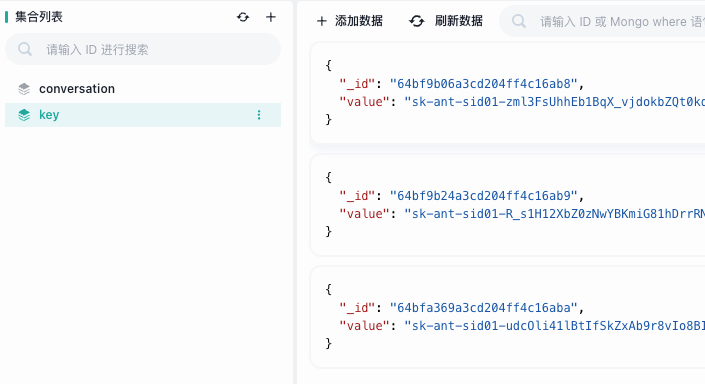Add a new collection with plus icon
Viewport: 705px width, 384px height.
pyautogui.click(x=271, y=17)
